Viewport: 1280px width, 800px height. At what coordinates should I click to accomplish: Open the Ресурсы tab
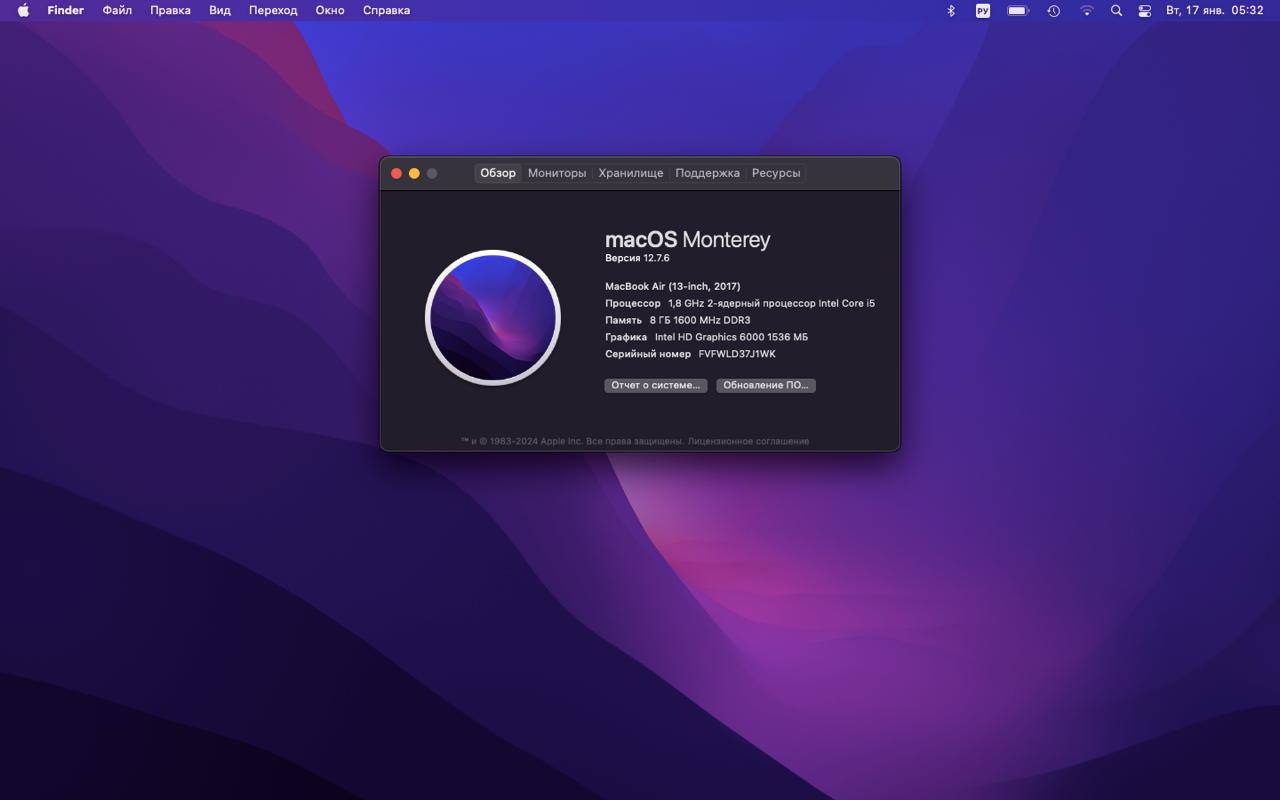pyautogui.click(x=776, y=172)
